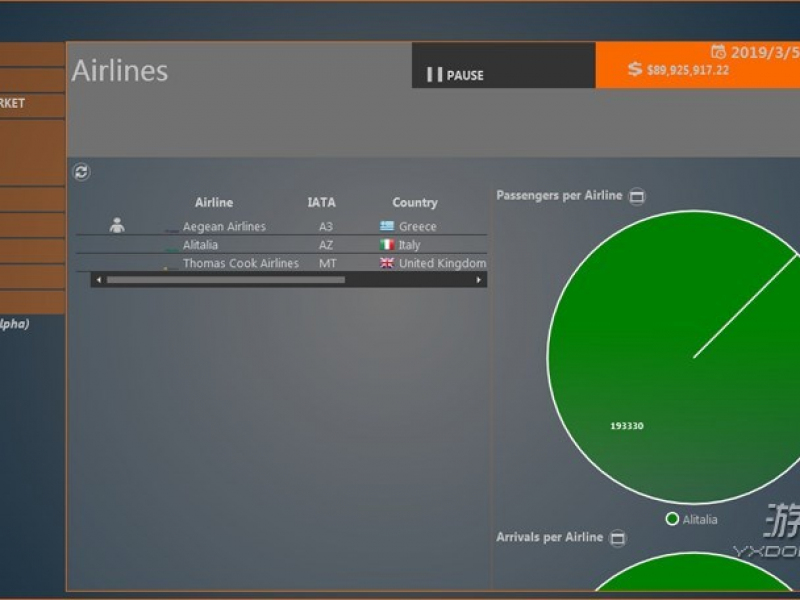Click the table scrollbar's right arrow
The width and height of the screenshot is (800, 600).
click(481, 280)
